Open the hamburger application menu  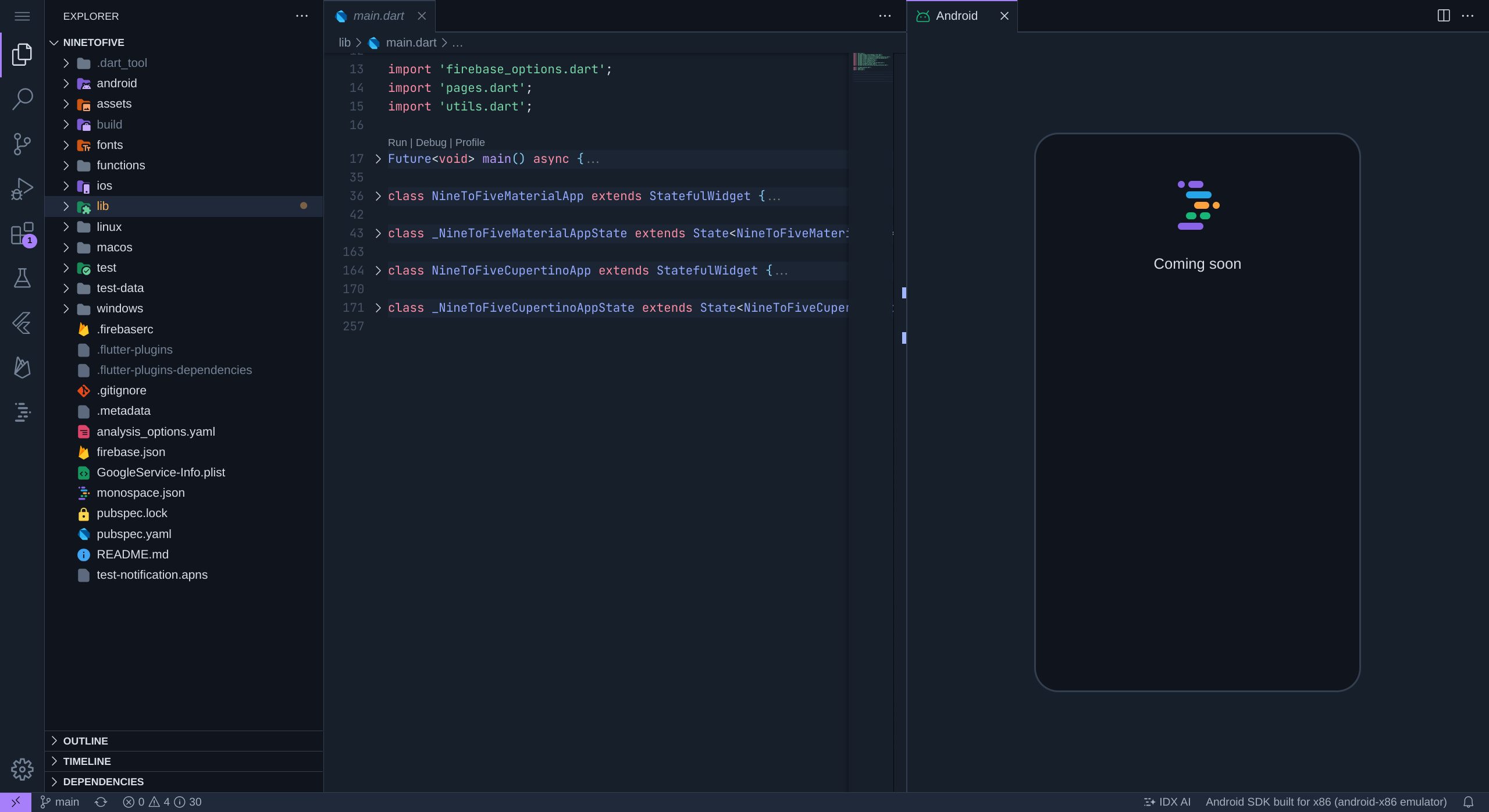point(22,16)
